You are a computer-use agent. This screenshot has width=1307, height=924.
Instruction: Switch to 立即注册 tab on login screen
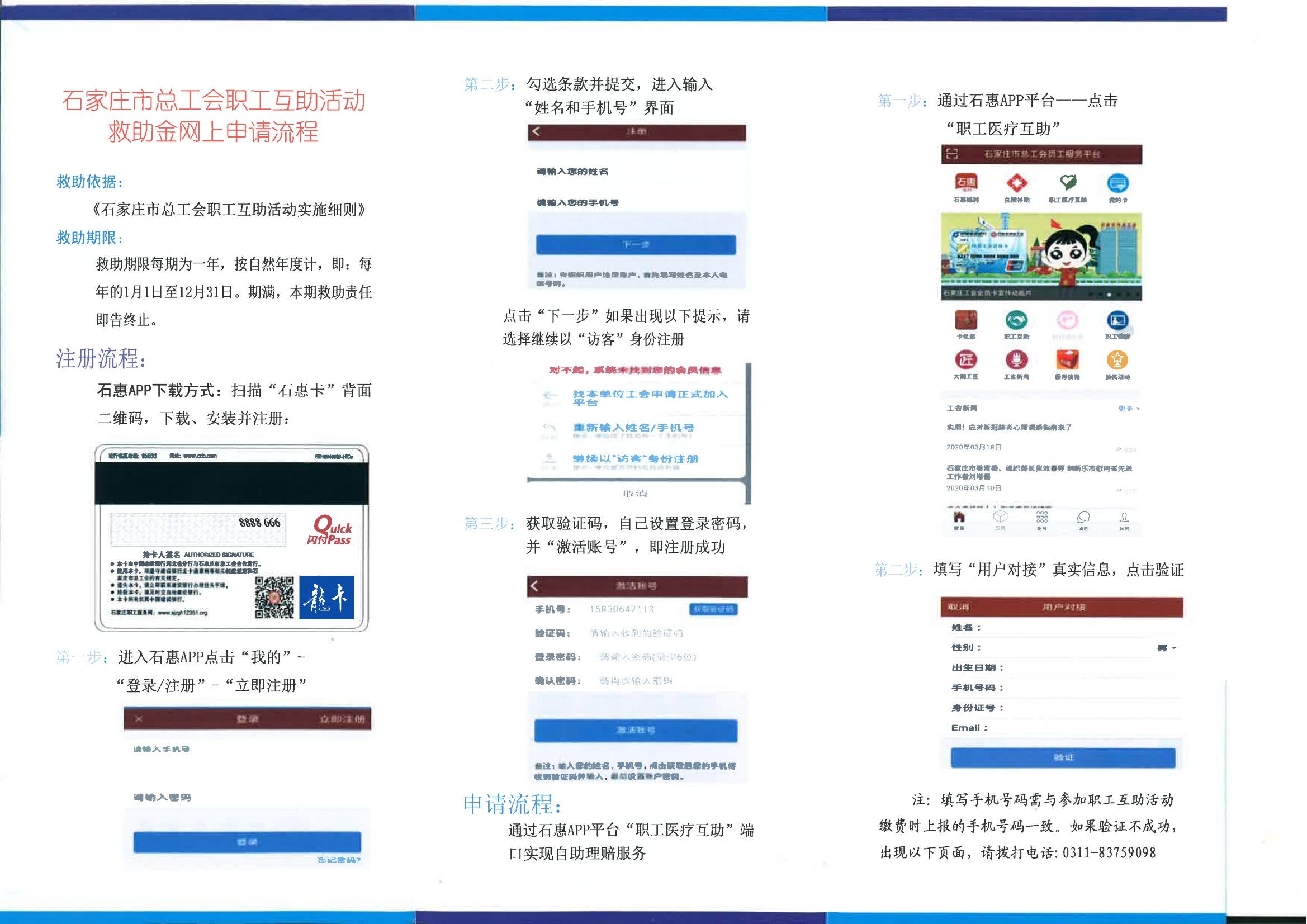pos(342,719)
